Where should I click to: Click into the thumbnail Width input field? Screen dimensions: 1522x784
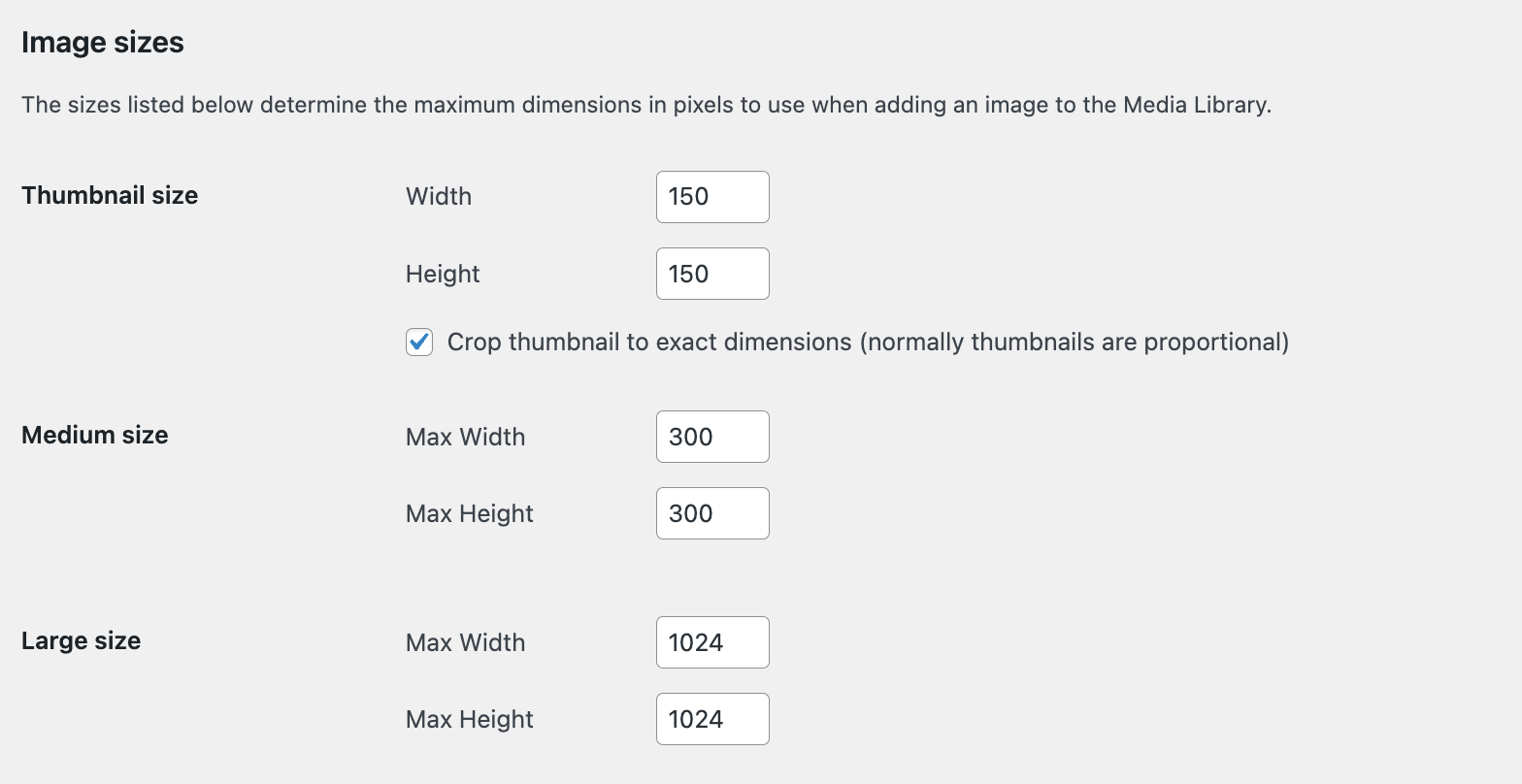click(x=711, y=196)
